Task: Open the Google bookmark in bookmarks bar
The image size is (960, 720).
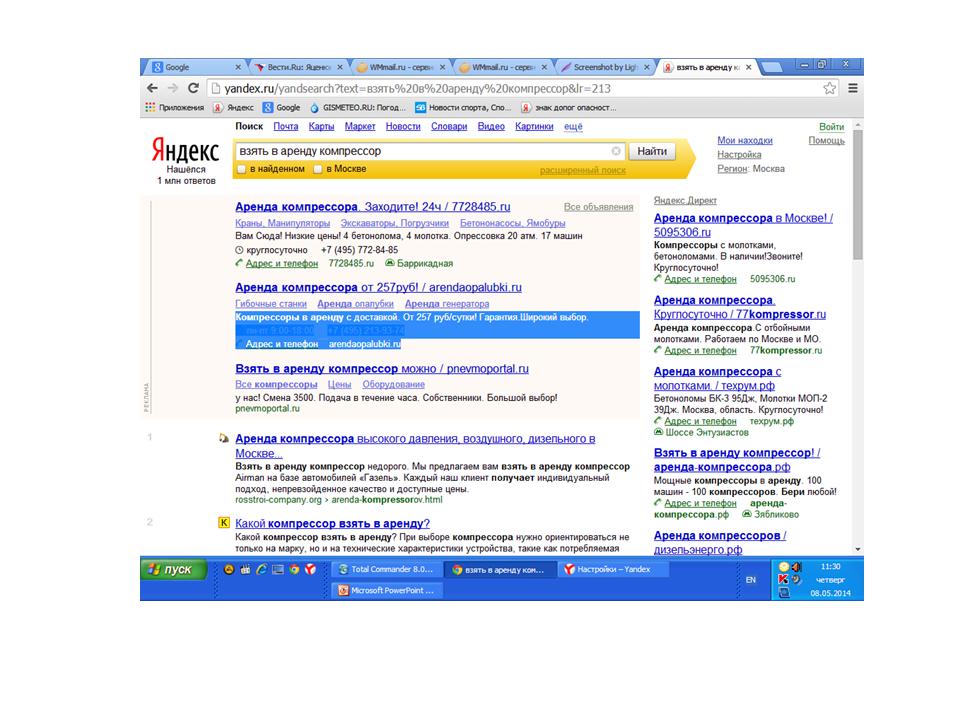Action: pyautogui.click(x=282, y=108)
